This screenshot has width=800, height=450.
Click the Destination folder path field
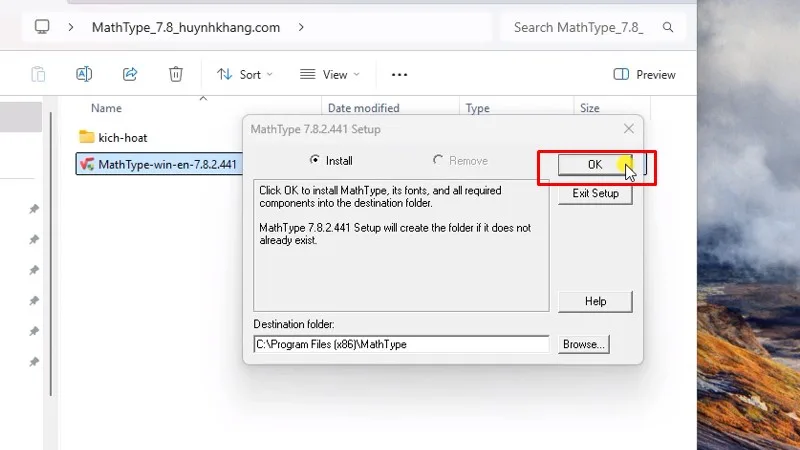[x=401, y=344]
